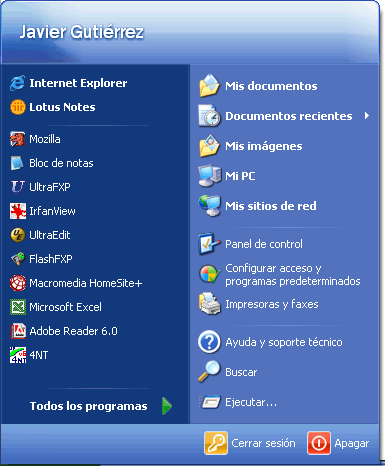The image size is (385, 466).
Task: Open Ayuda y soporte técnico label
Action: tap(284, 343)
